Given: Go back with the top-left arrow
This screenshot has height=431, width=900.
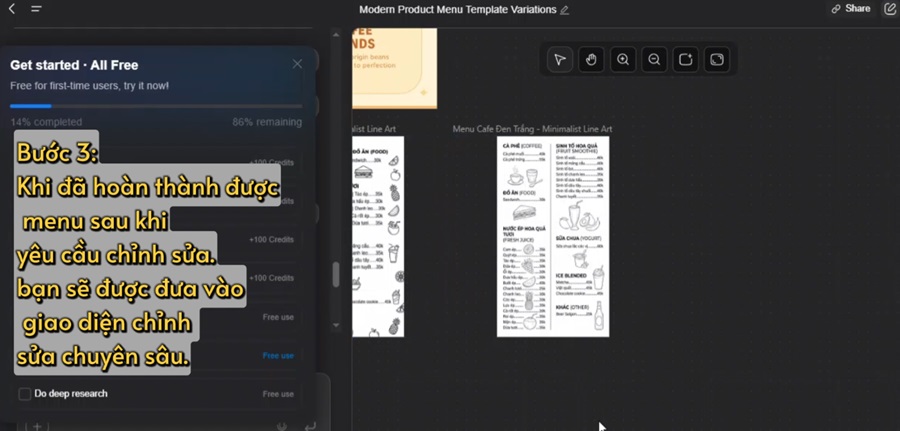Looking at the screenshot, I should point(11,9).
